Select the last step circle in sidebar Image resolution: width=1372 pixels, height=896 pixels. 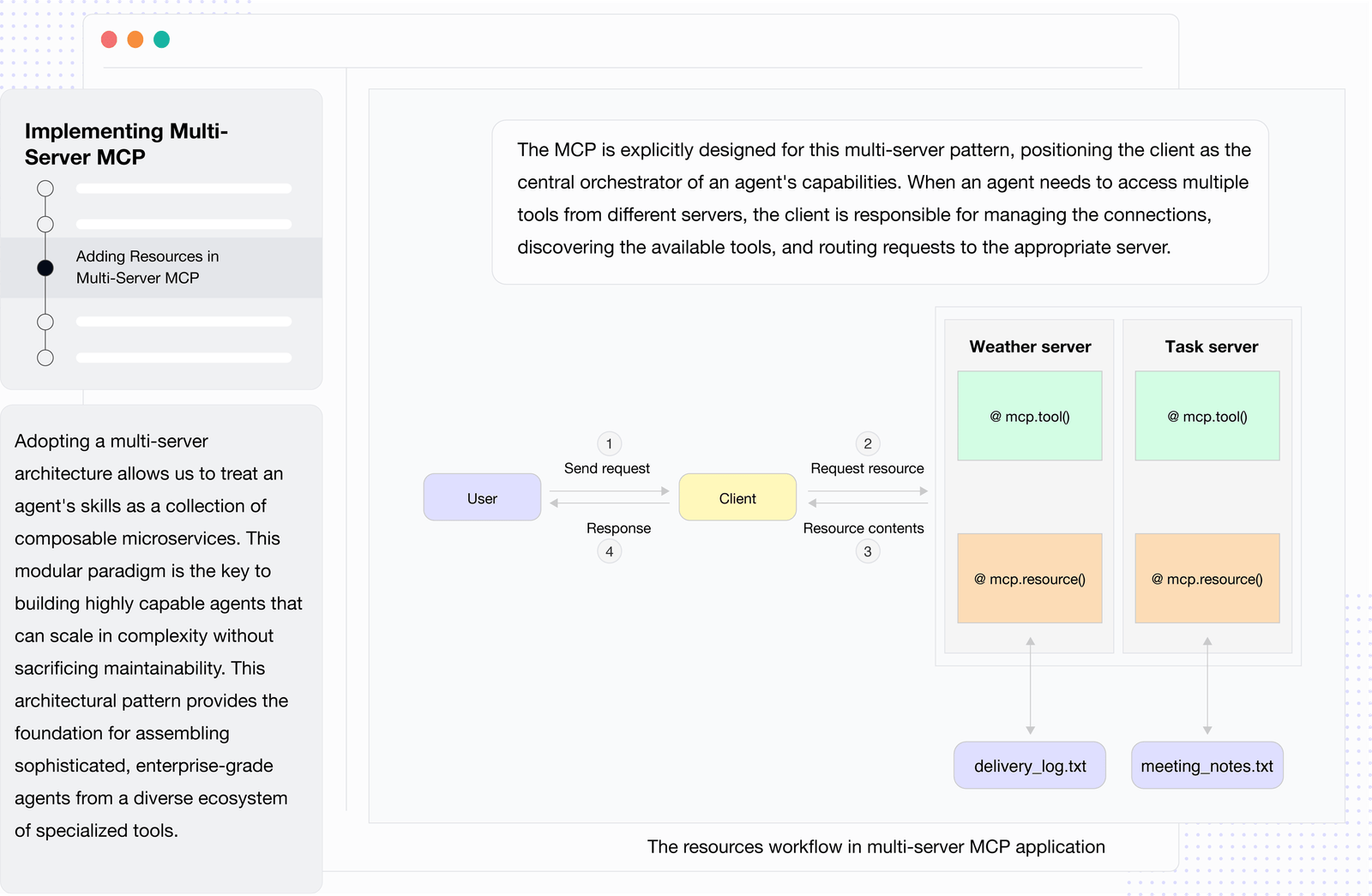coord(45,358)
